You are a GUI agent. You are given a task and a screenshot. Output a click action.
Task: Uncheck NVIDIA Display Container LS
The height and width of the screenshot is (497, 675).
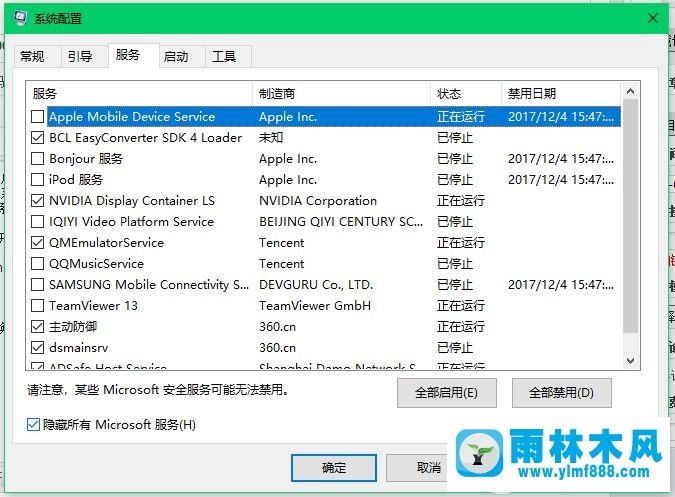37,201
